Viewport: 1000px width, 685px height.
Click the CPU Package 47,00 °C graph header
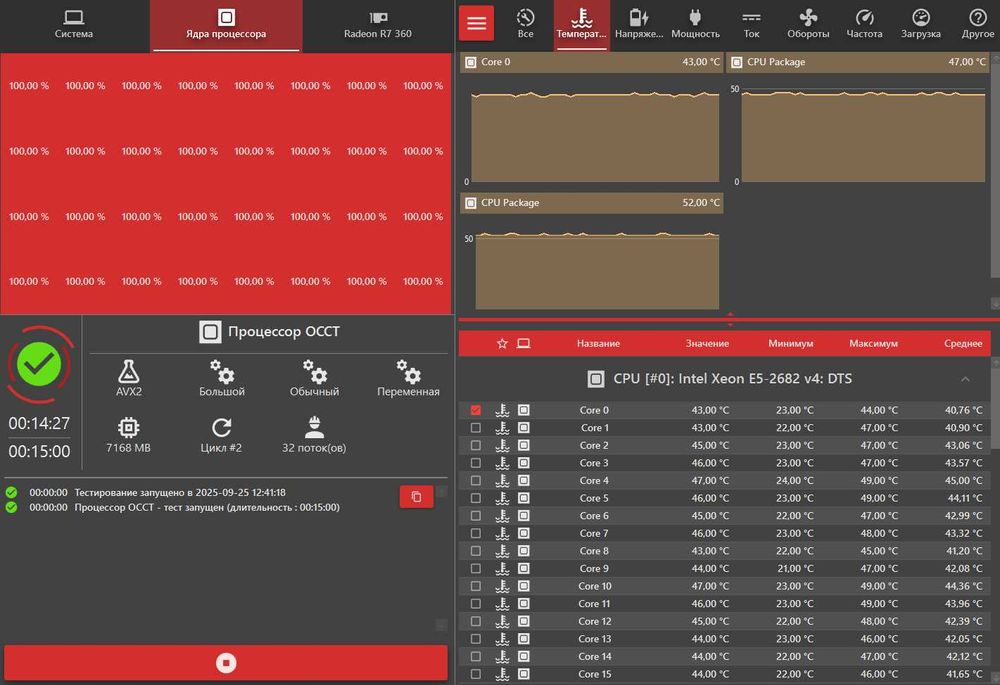click(858, 62)
